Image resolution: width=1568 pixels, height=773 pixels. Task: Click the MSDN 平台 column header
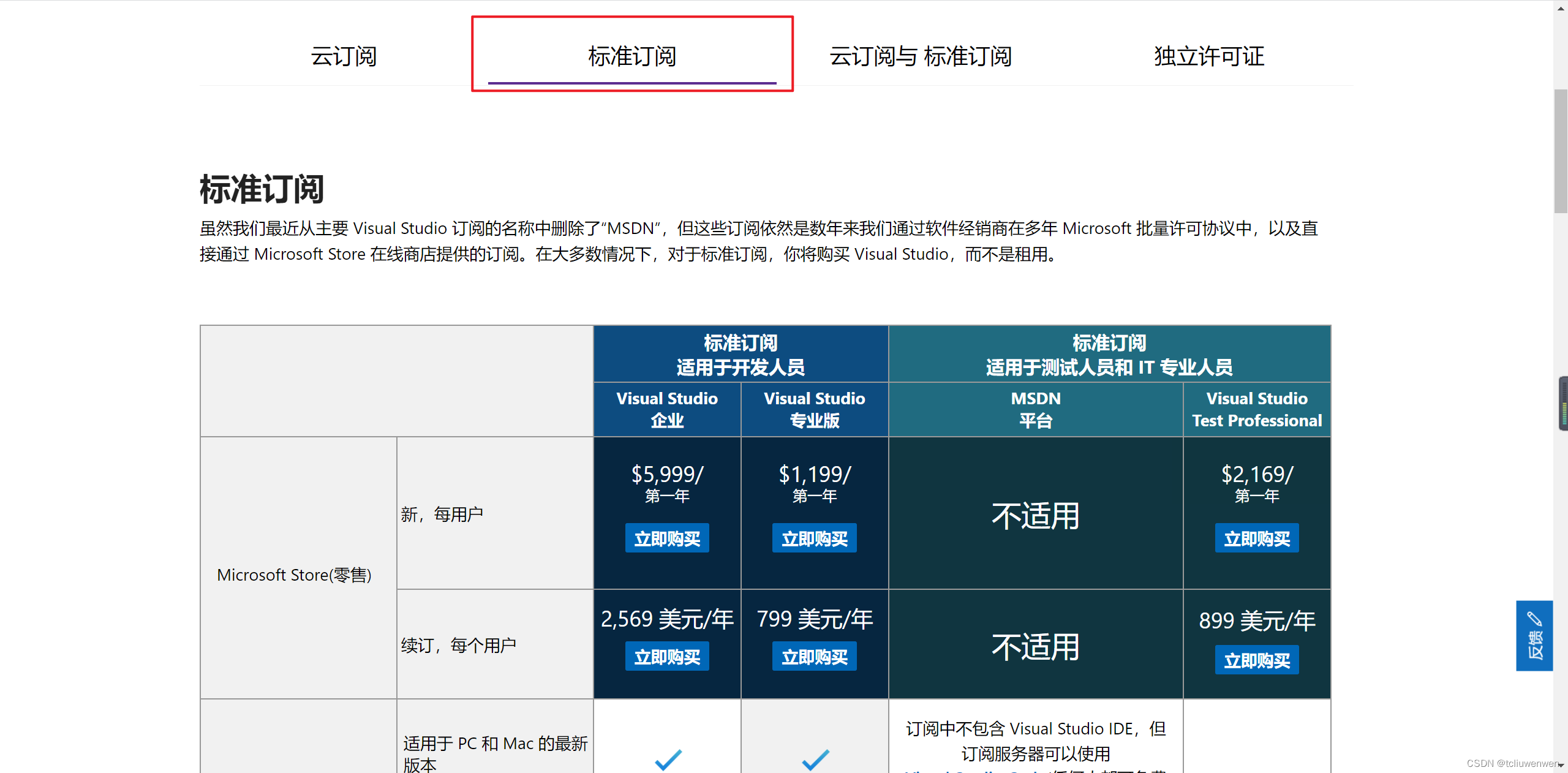point(1036,409)
